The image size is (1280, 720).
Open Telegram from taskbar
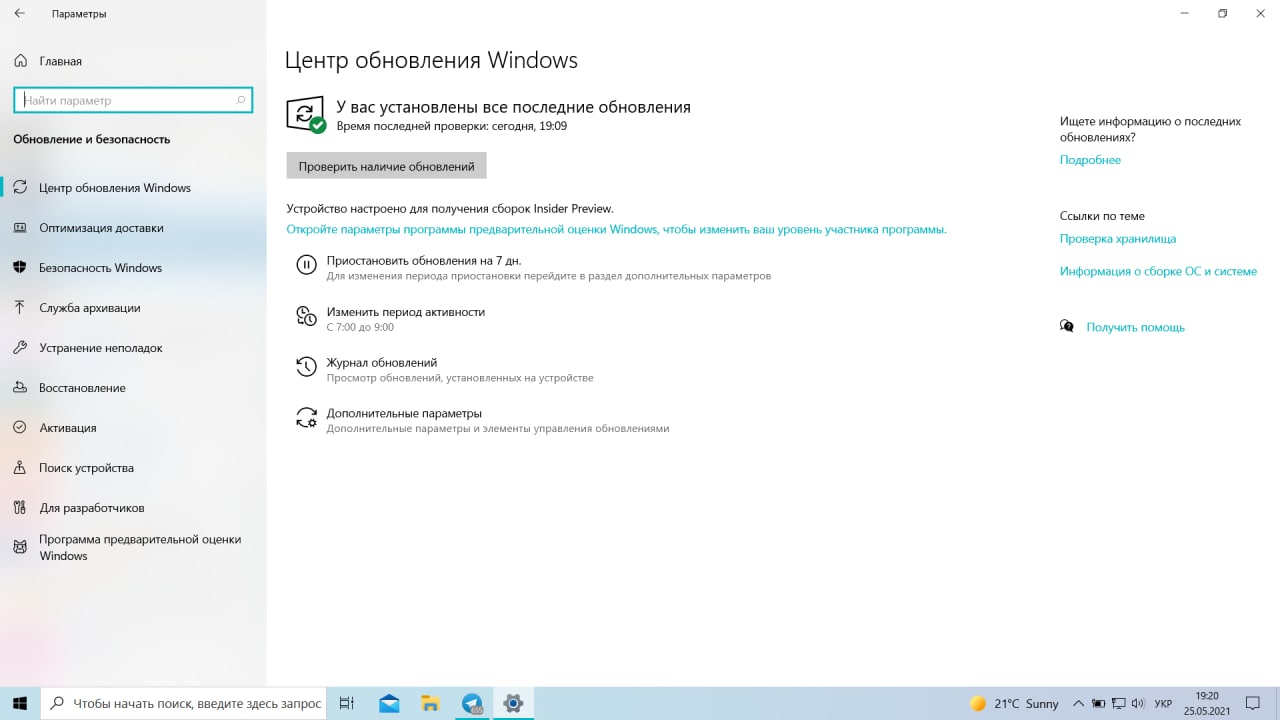click(x=472, y=703)
